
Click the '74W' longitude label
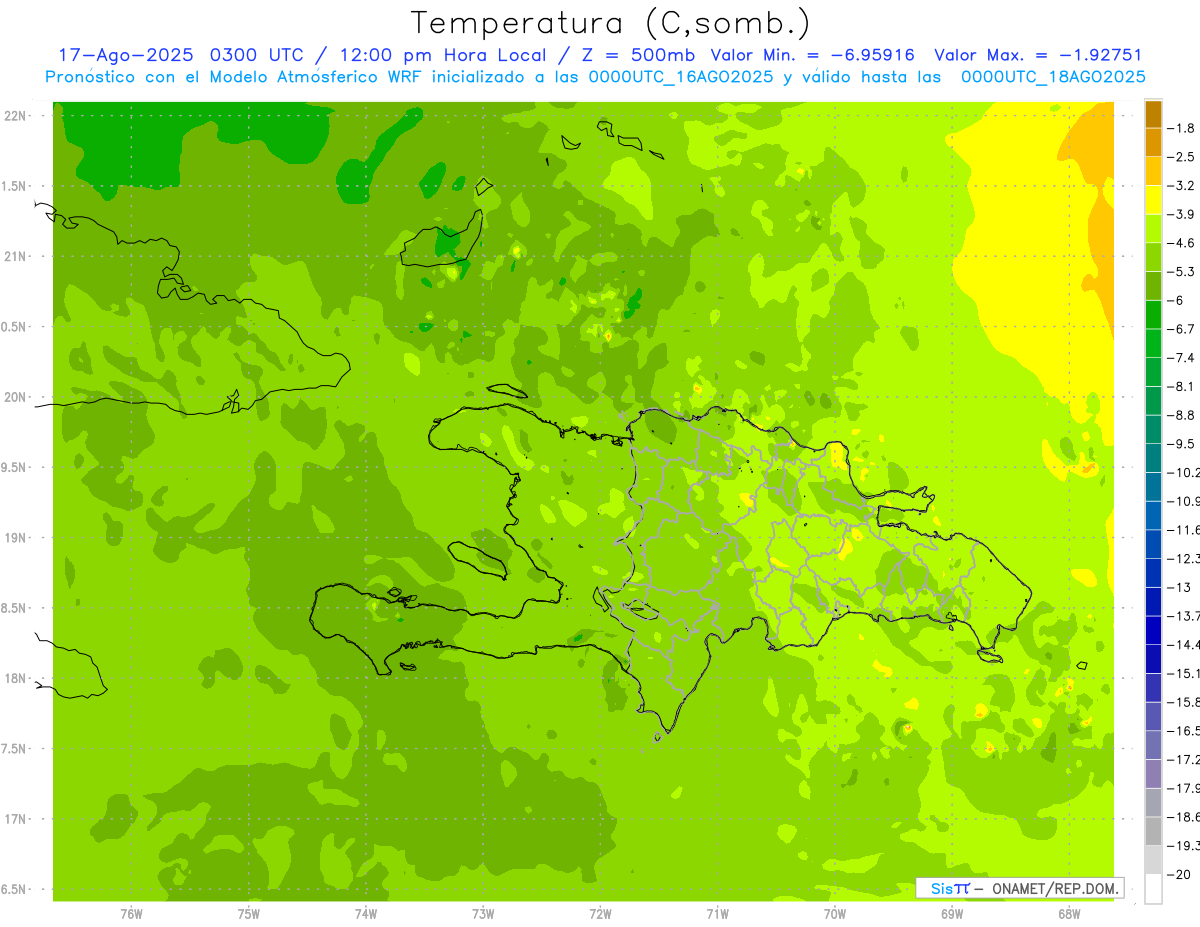pyautogui.click(x=366, y=914)
